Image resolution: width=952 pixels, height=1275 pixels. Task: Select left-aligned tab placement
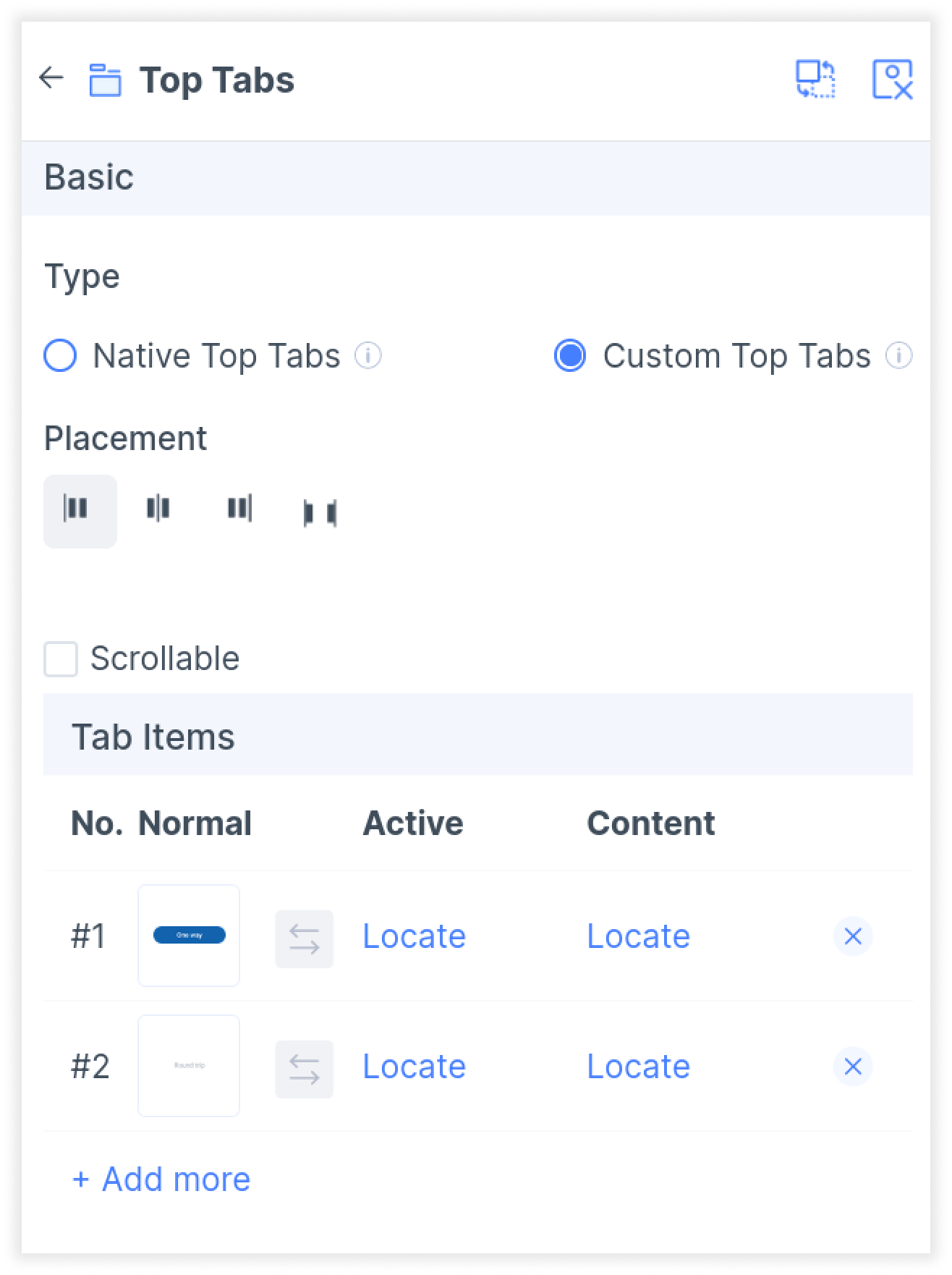[80, 511]
